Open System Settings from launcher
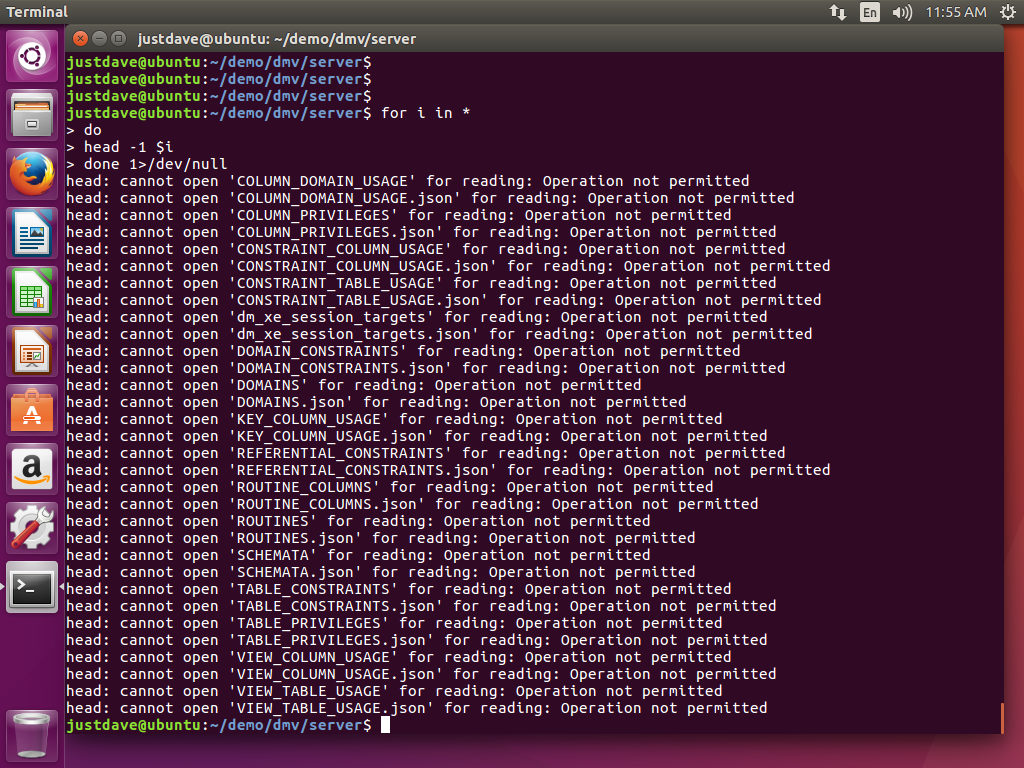 coord(32,528)
